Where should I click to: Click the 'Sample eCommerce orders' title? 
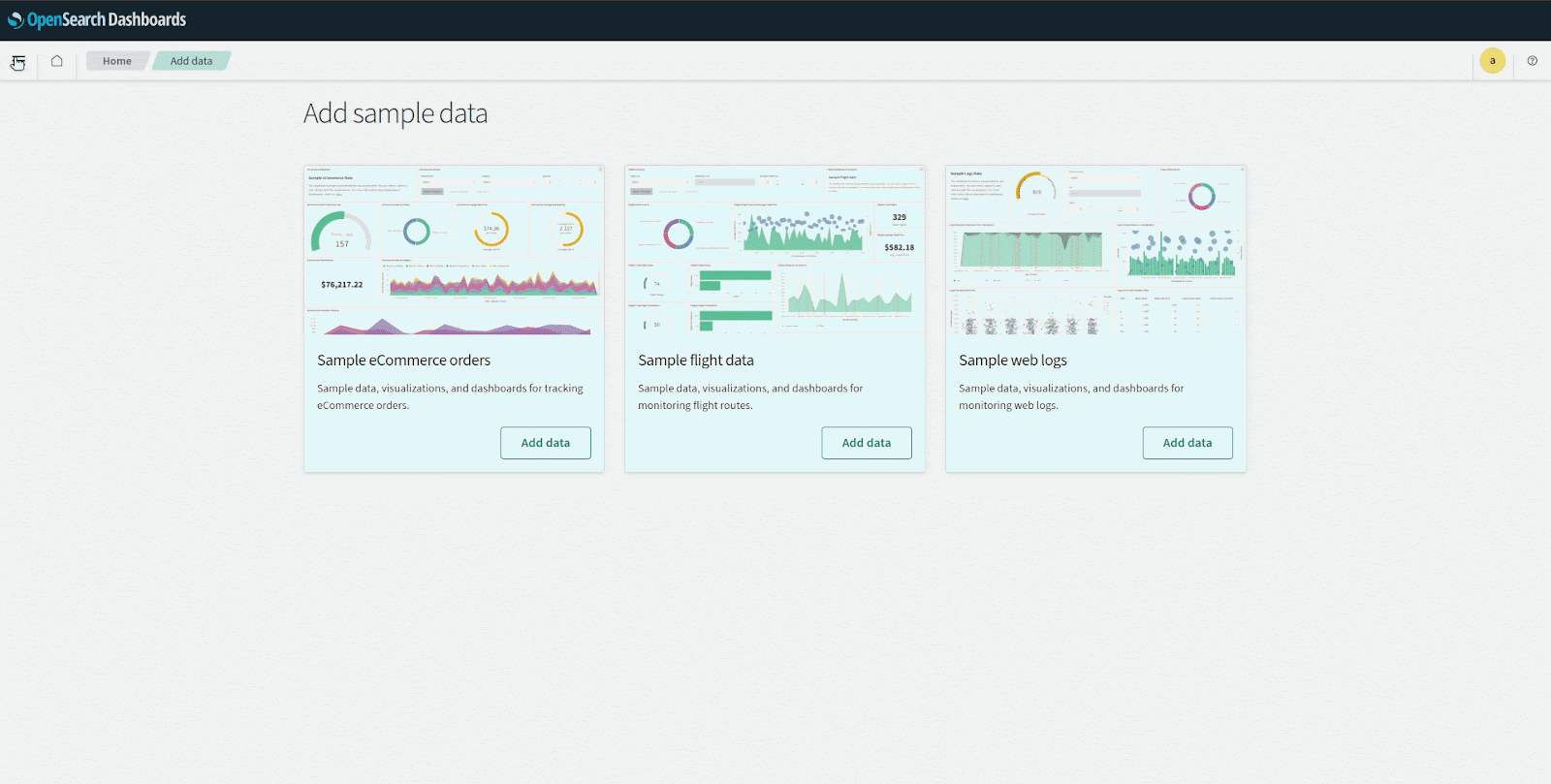(x=404, y=361)
